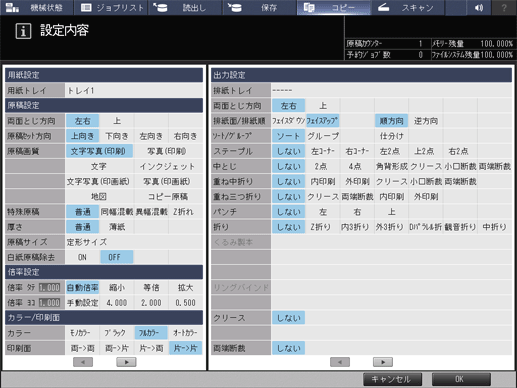The height and width of the screenshot is (388, 517).
Task: Open the 機械状態 machine status tab
Action: pyautogui.click(x=37, y=7)
